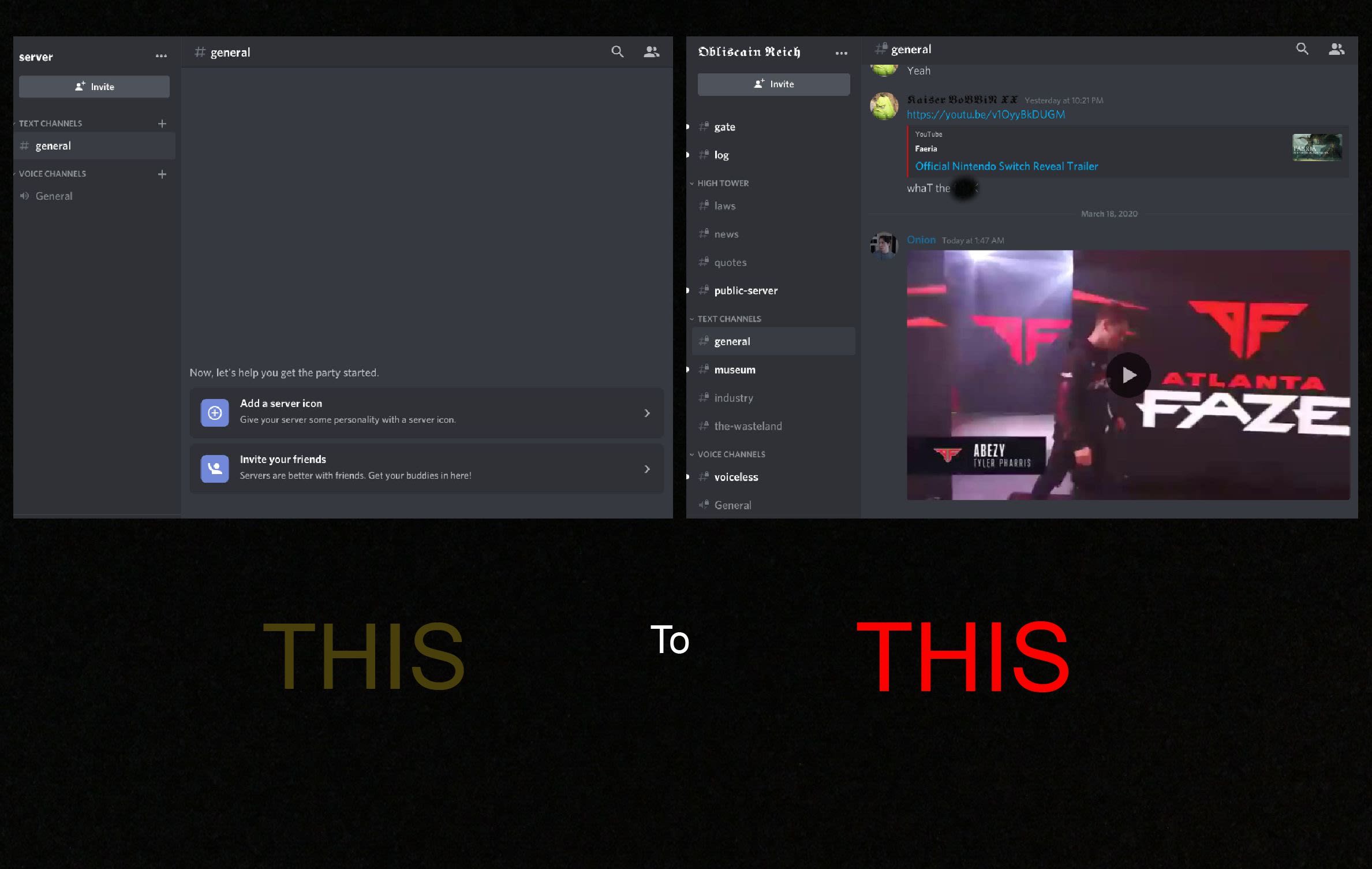Click the add voice channel plus icon
This screenshot has height=869, width=1372.
161,174
